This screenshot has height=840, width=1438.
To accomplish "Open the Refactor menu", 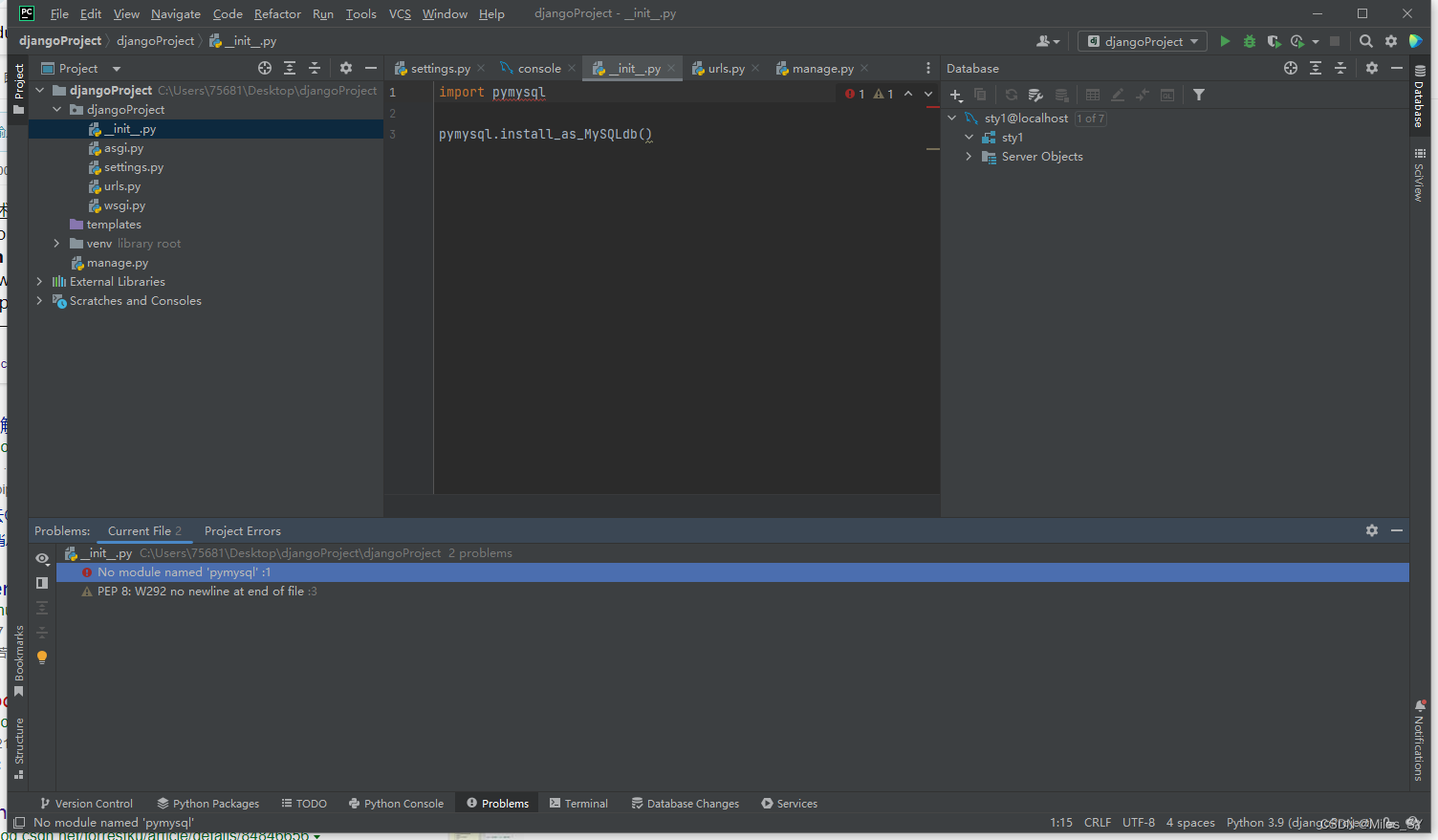I will click(277, 13).
